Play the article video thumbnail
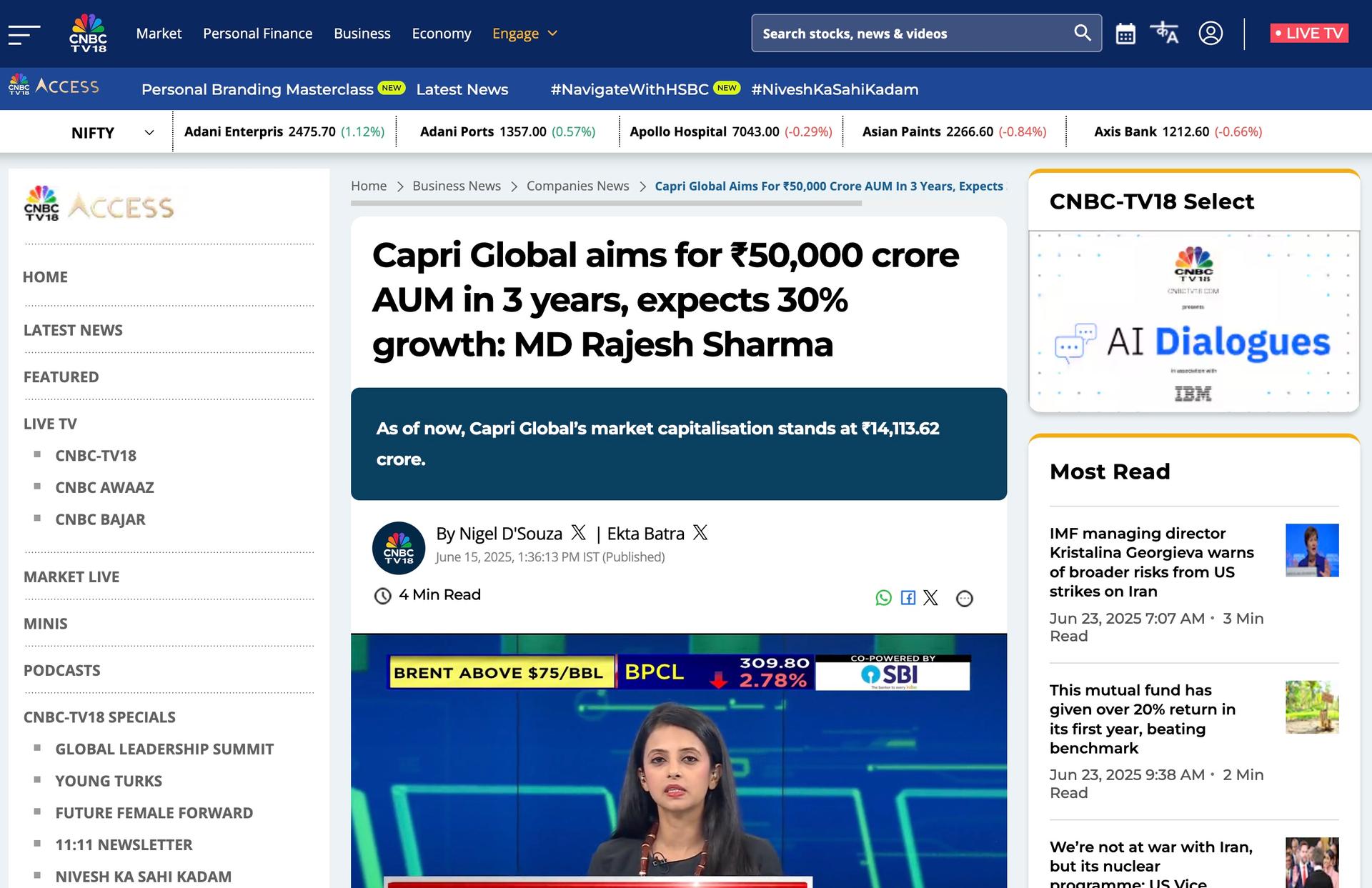1372x888 pixels. (679, 761)
